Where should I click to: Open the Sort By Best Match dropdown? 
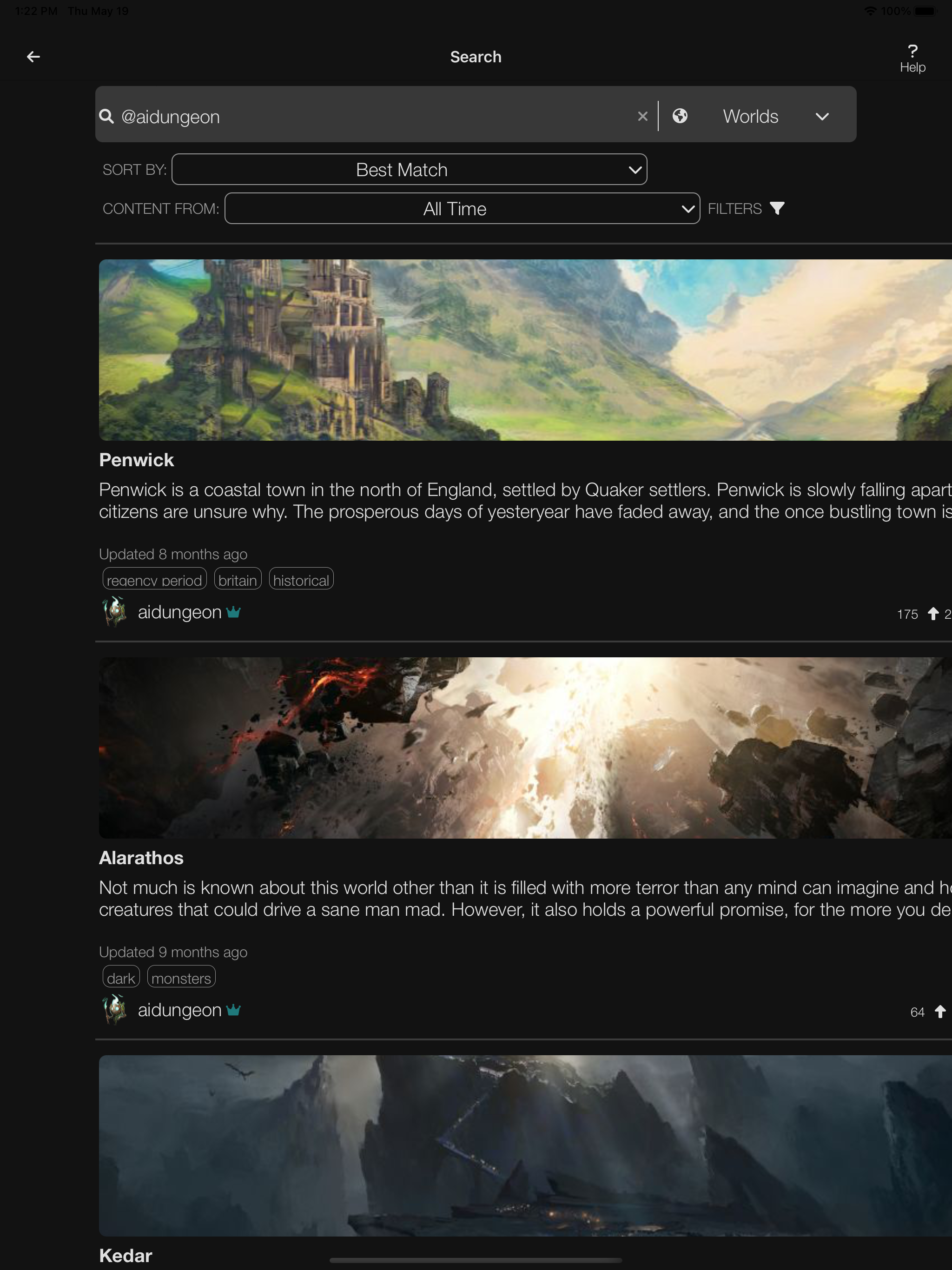(x=410, y=169)
